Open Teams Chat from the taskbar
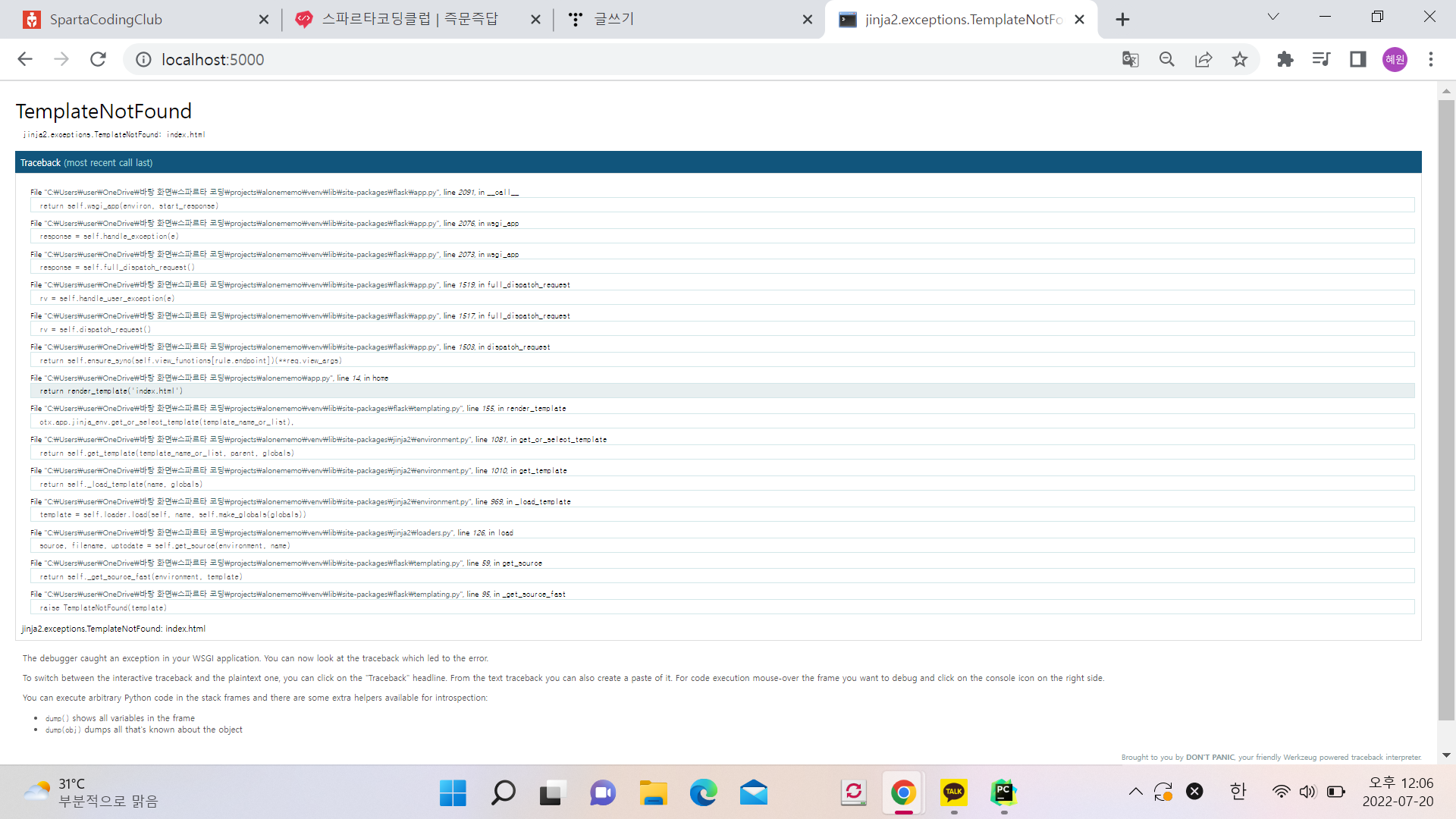1456x819 pixels. tap(603, 793)
